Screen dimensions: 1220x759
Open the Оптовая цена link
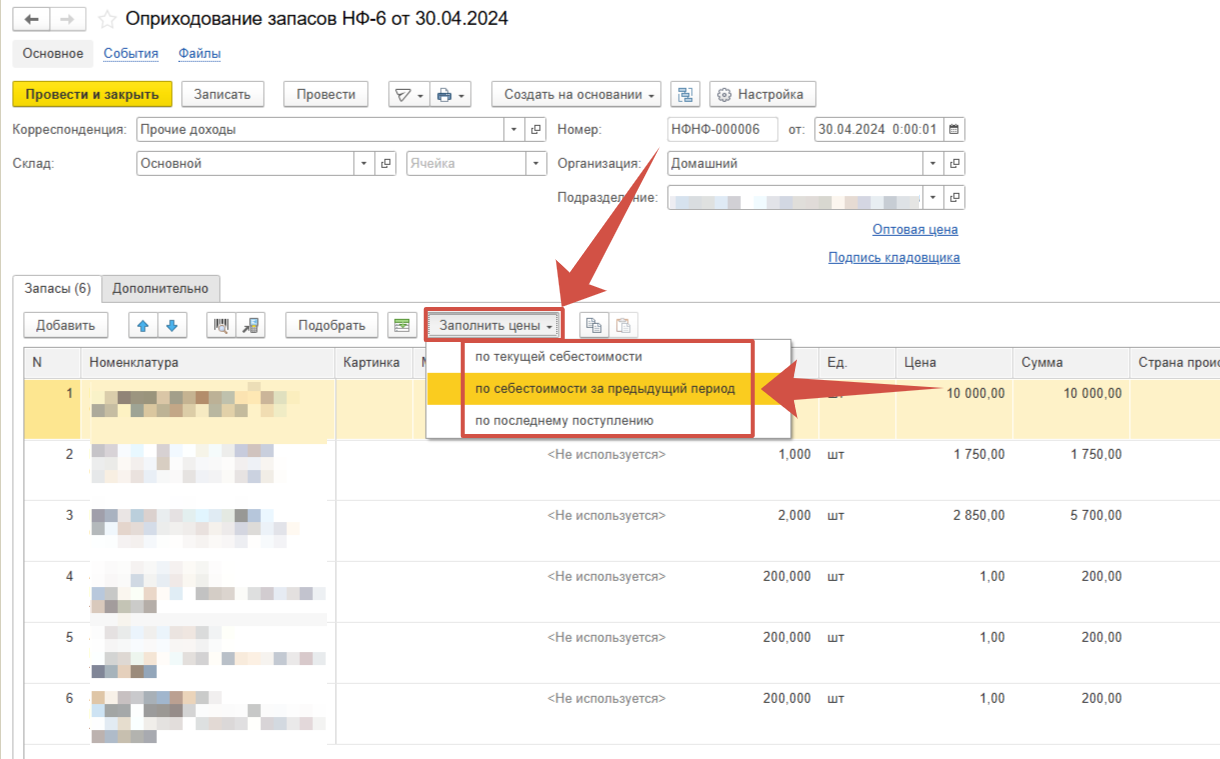tap(914, 229)
